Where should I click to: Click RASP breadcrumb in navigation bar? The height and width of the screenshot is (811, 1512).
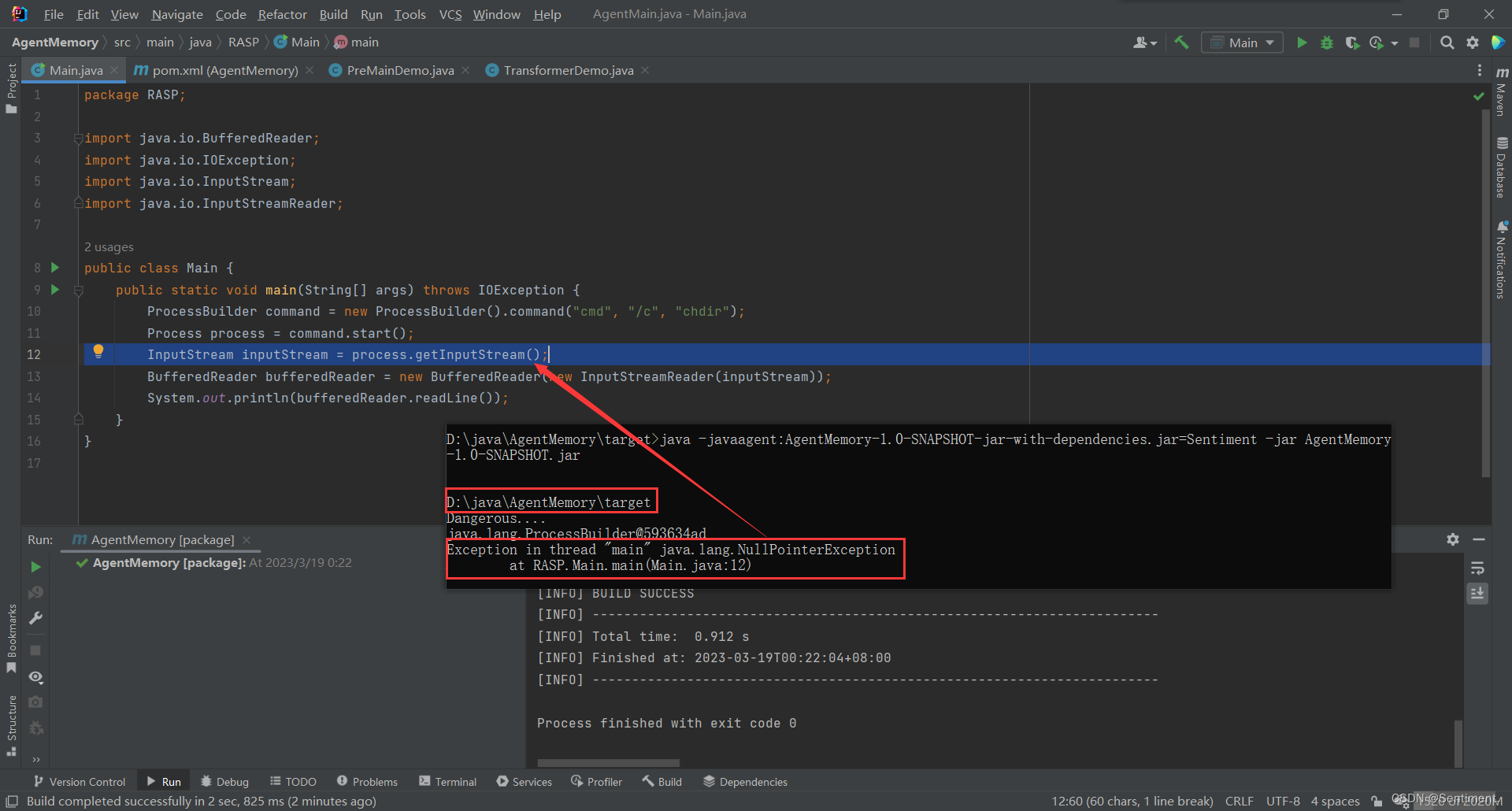coord(243,43)
